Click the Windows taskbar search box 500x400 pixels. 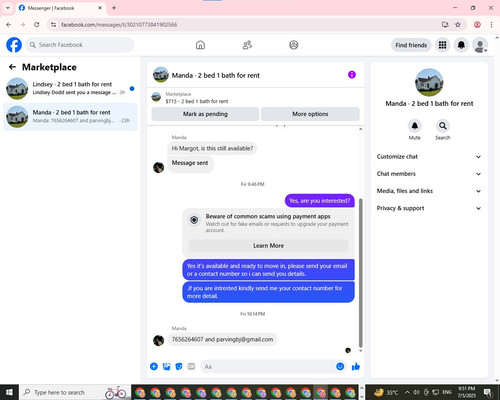pos(75,392)
